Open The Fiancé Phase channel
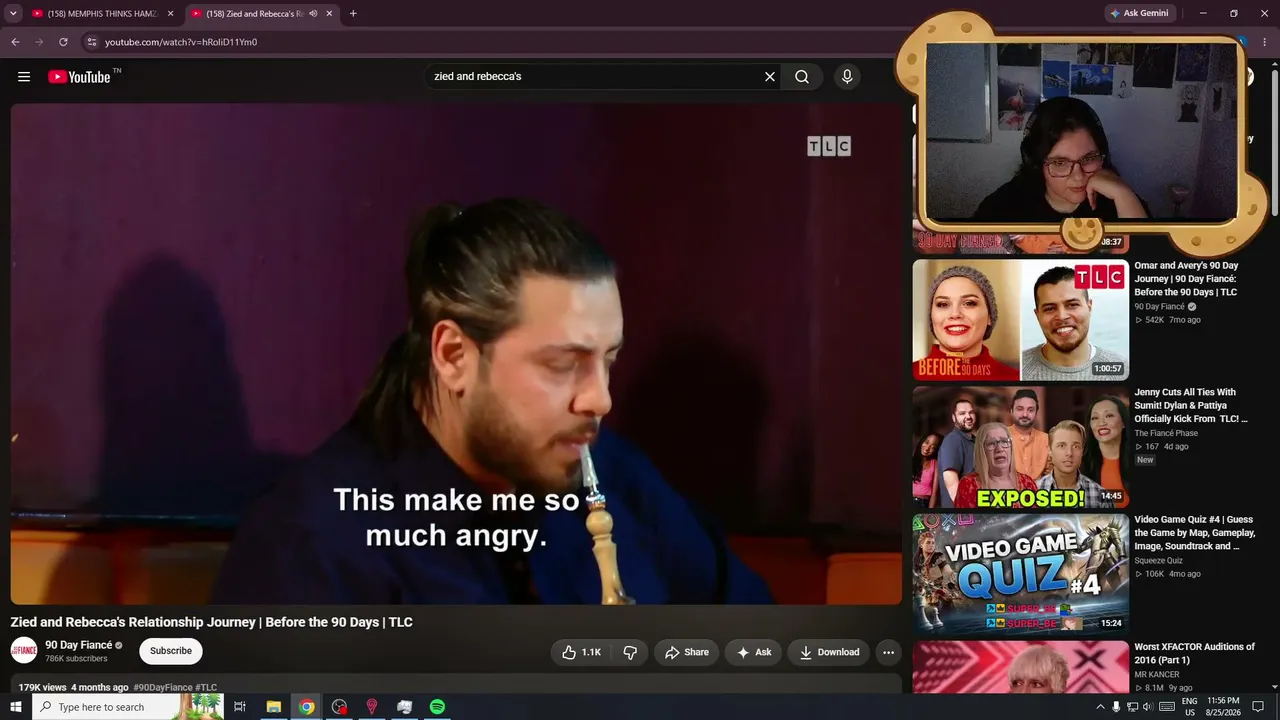Screen dimensions: 1280x720 coord(1166,433)
